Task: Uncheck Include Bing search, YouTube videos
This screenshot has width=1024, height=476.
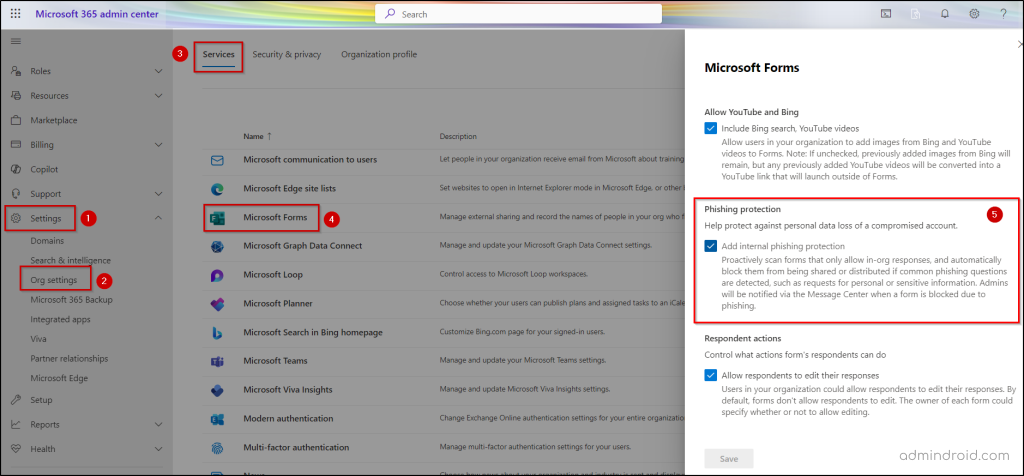Action: (710, 128)
